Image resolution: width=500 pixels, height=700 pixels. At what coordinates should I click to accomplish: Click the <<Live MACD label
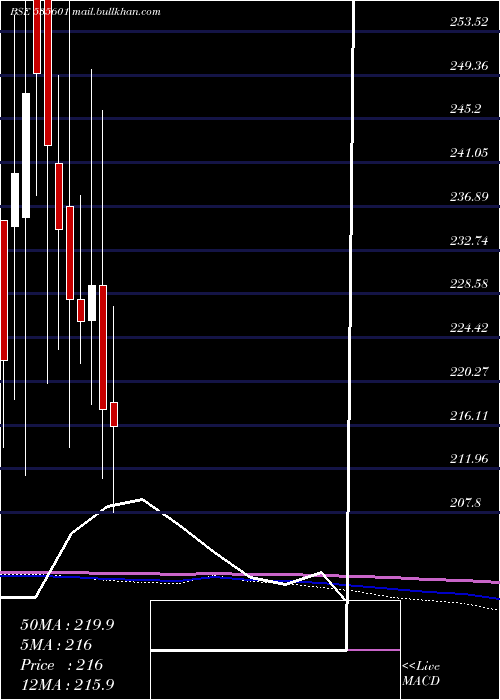pos(421,674)
